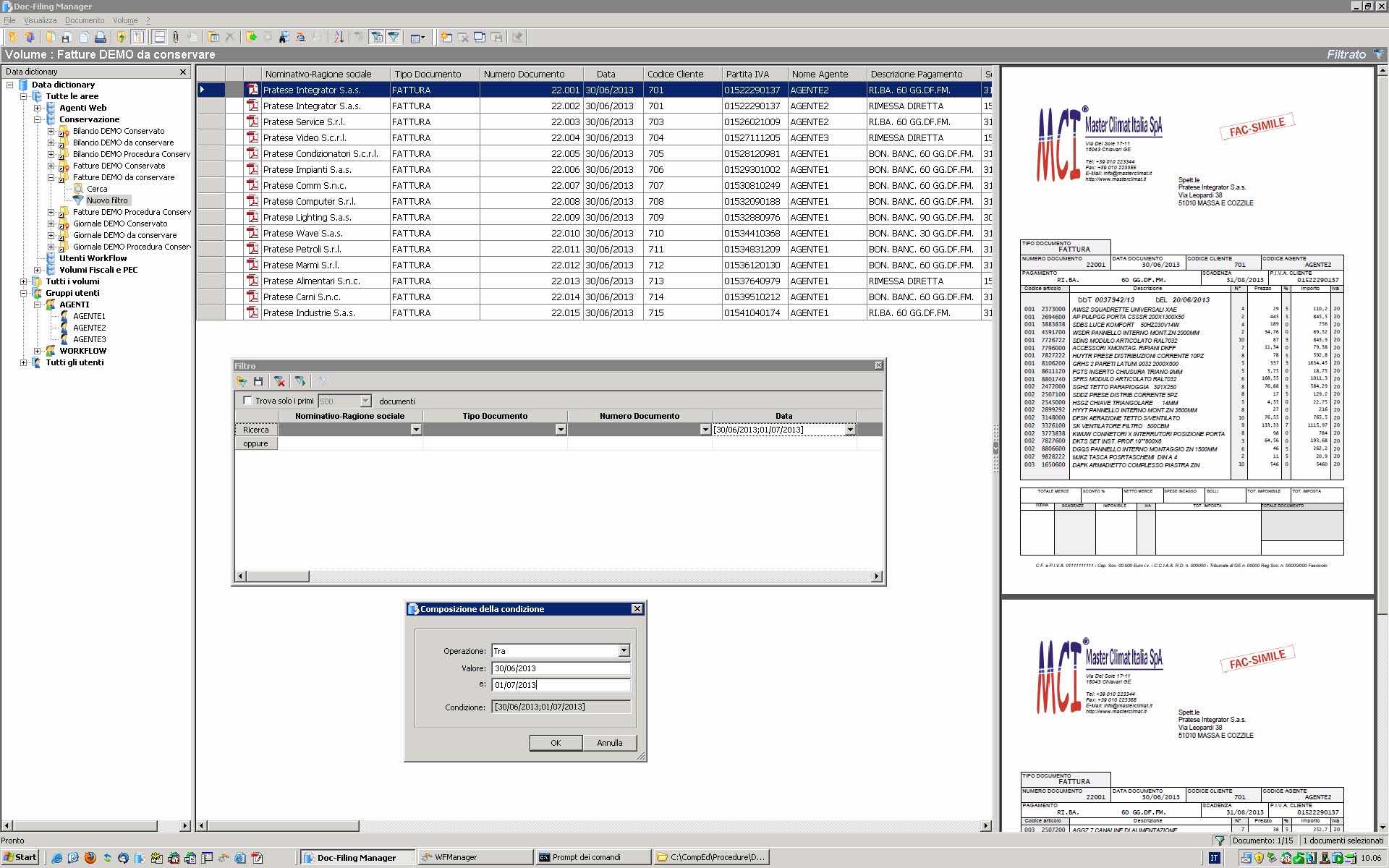
Task: Click the A-Z sort toolbar icon
Action: (339, 37)
